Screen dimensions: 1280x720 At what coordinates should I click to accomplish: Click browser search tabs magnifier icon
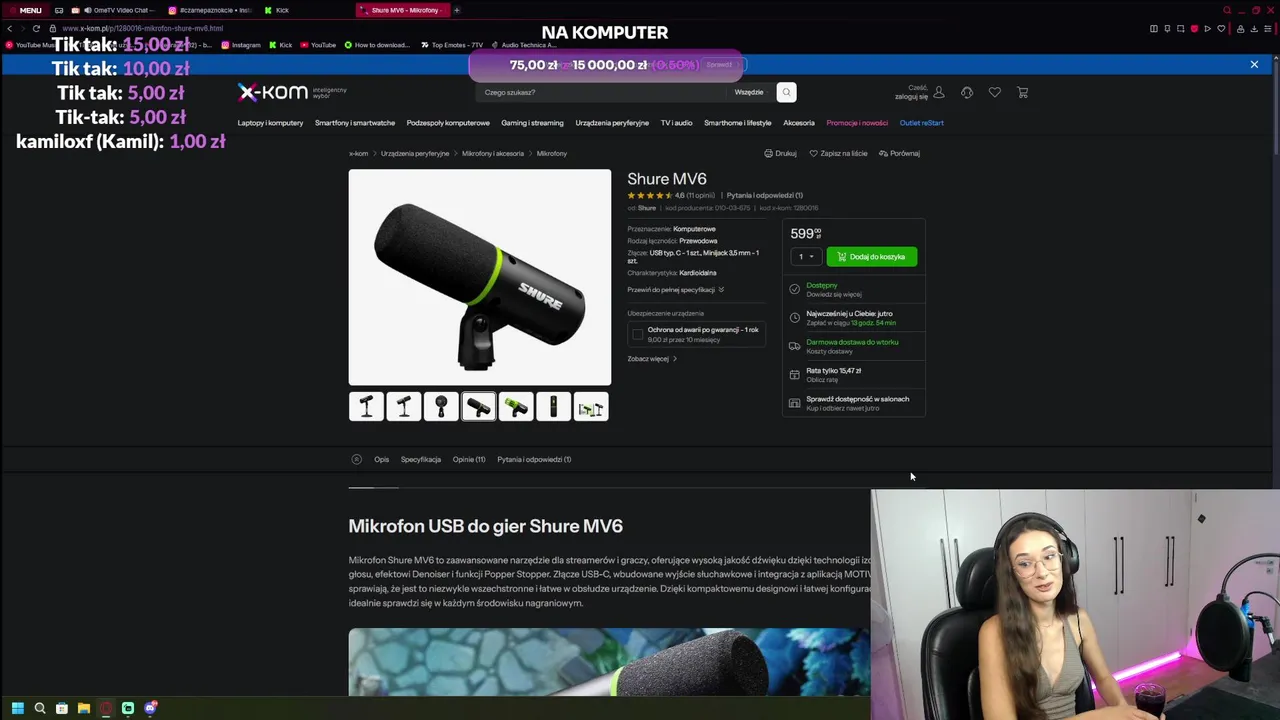tap(1227, 10)
